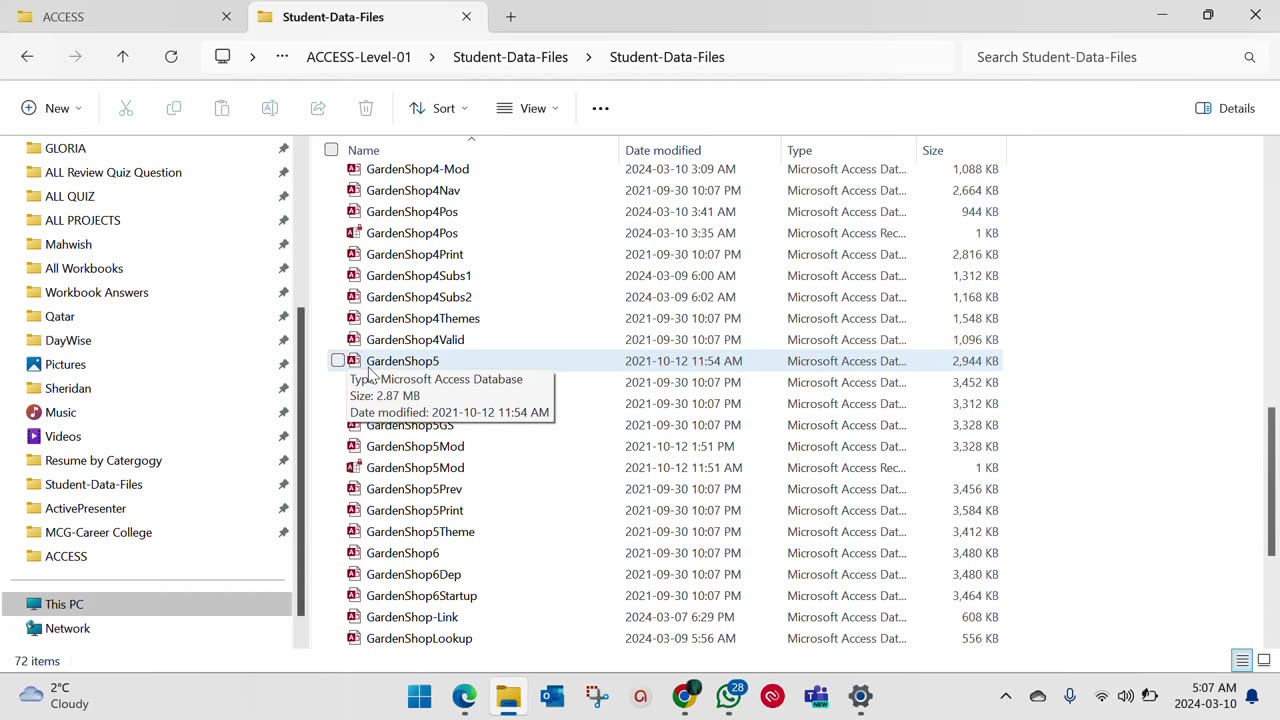Show hidden system tray icons chevron
The width and height of the screenshot is (1280, 720).
pos(1006,696)
